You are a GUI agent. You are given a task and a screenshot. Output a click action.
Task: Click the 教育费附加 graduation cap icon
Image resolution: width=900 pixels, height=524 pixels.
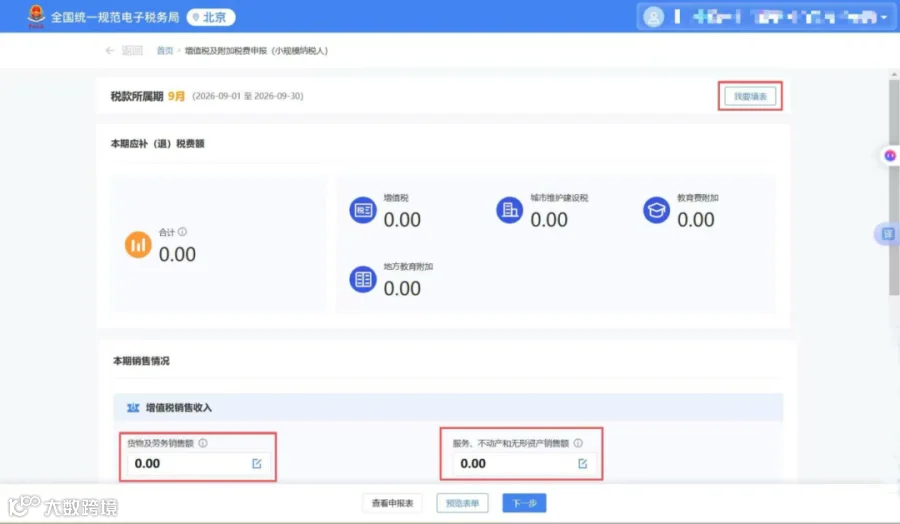click(656, 210)
